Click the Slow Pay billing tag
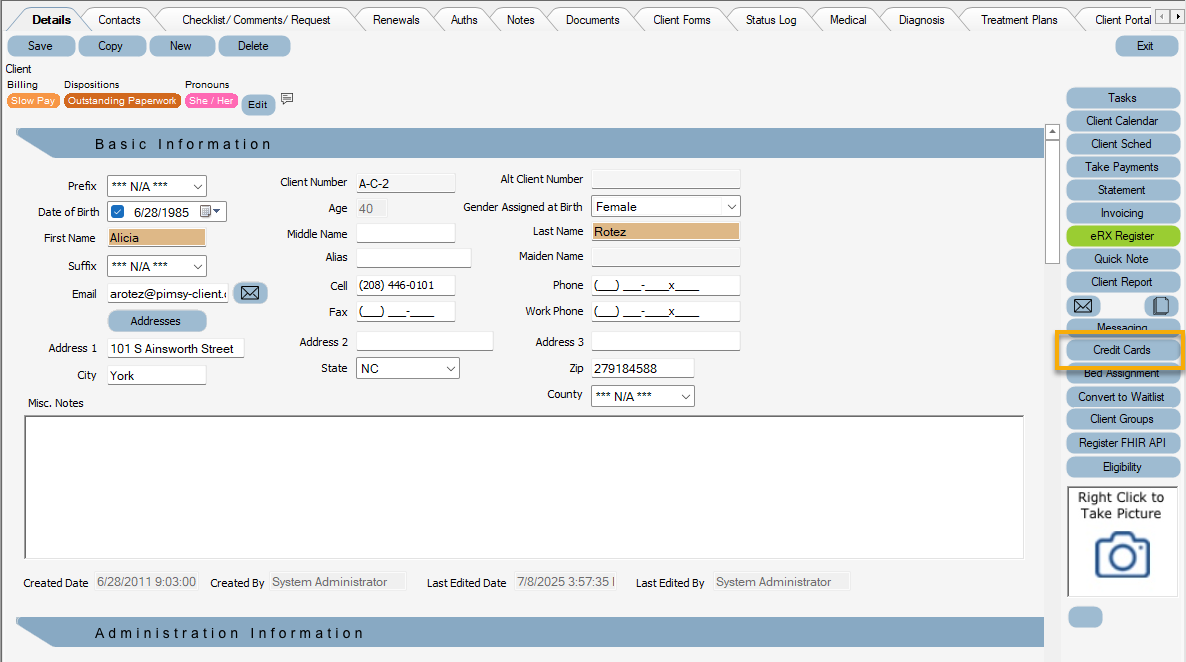1186x662 pixels. click(33, 100)
